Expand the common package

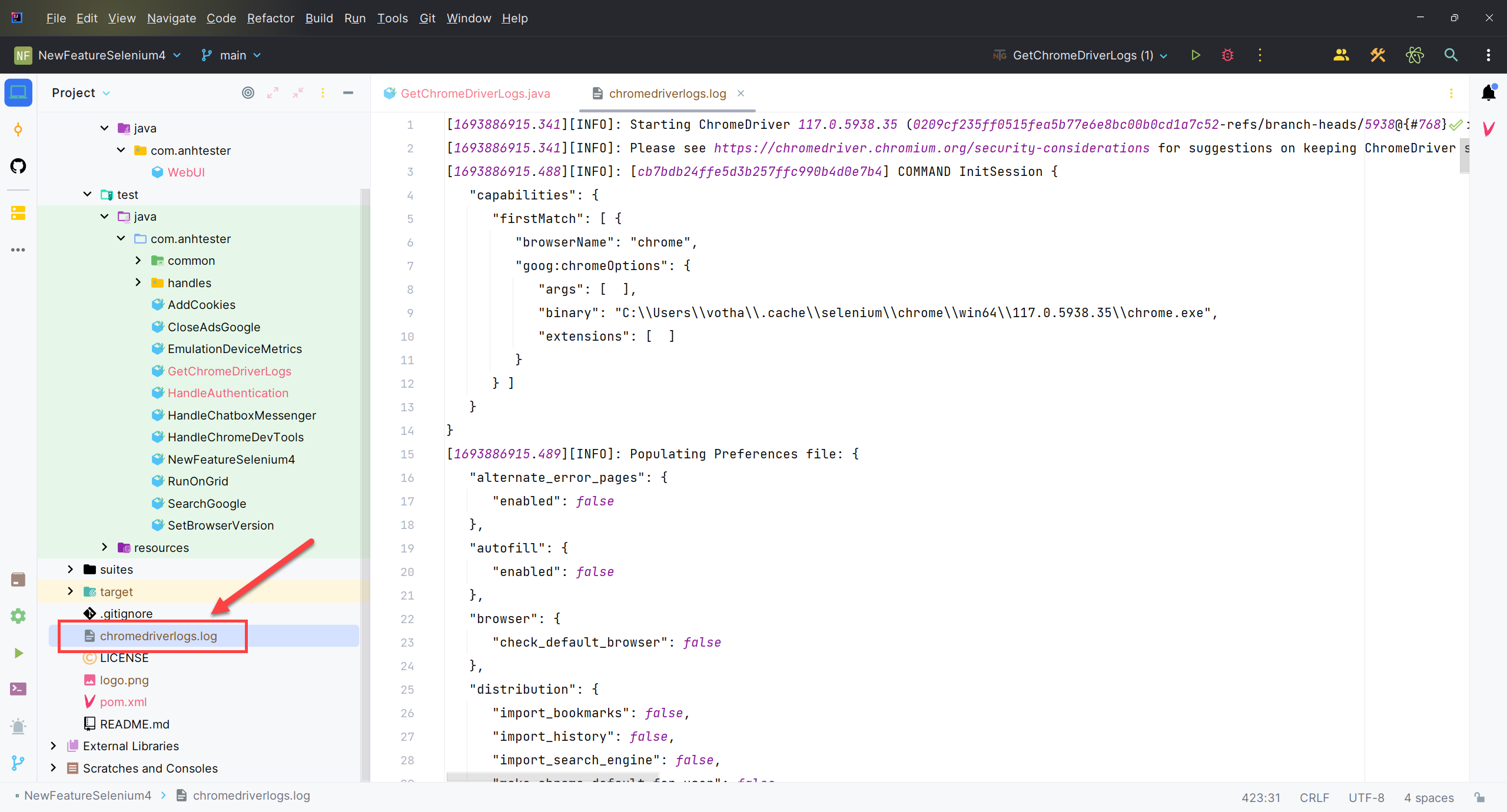coord(138,261)
